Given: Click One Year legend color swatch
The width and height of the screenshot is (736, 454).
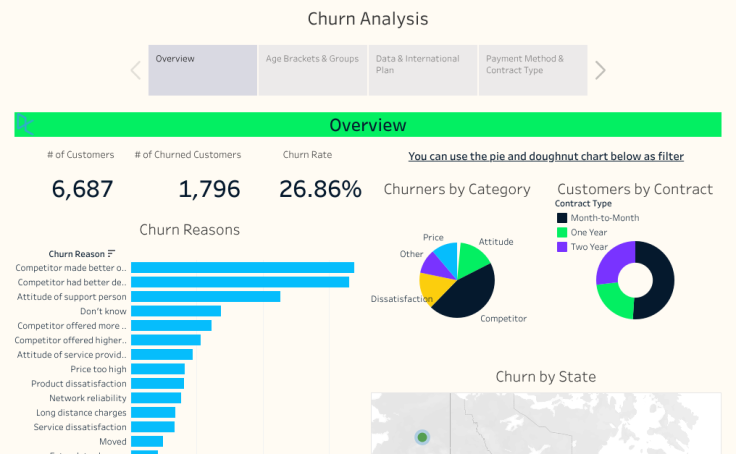Looking at the screenshot, I should [562, 232].
